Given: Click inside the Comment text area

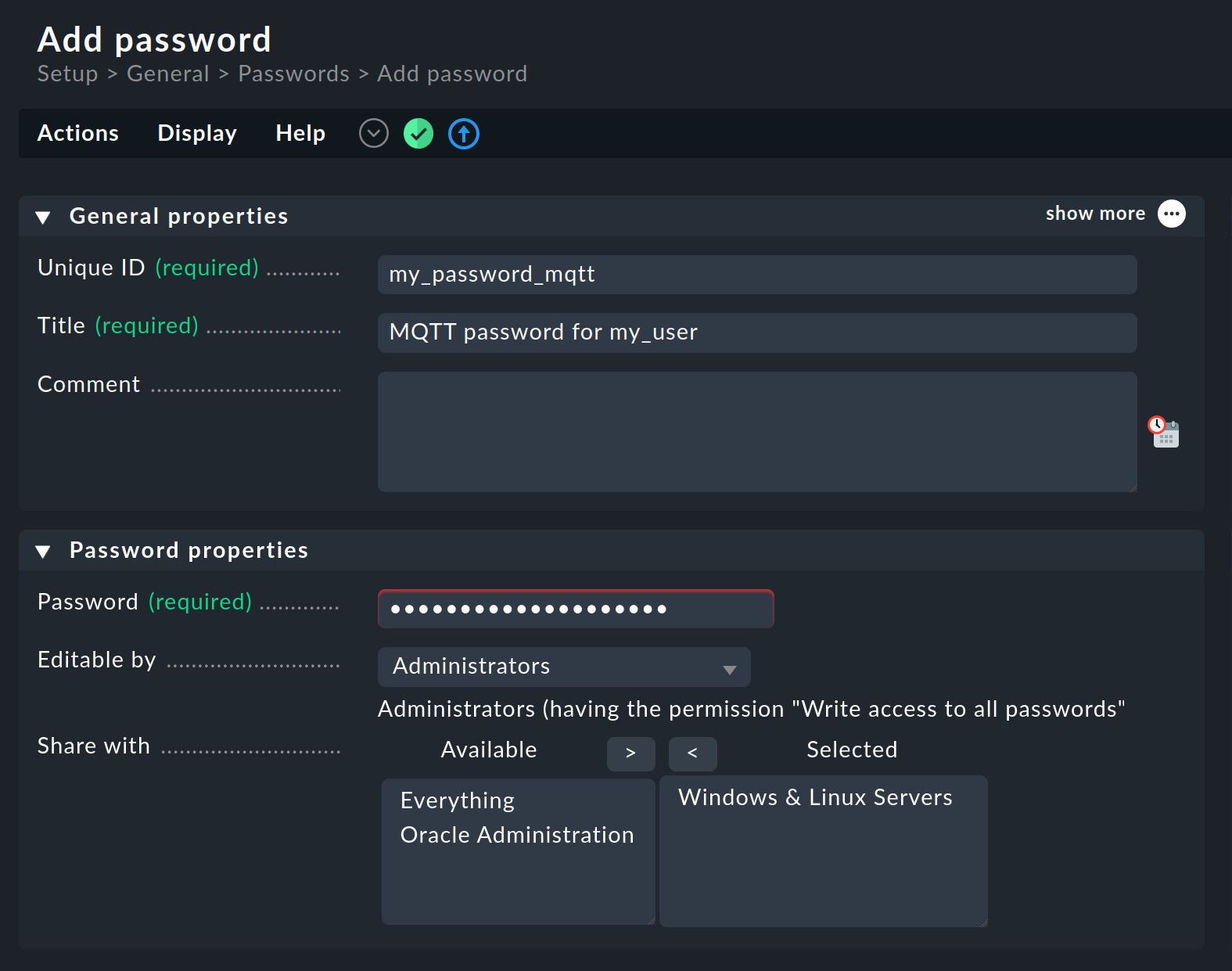Looking at the screenshot, I should tap(757, 432).
